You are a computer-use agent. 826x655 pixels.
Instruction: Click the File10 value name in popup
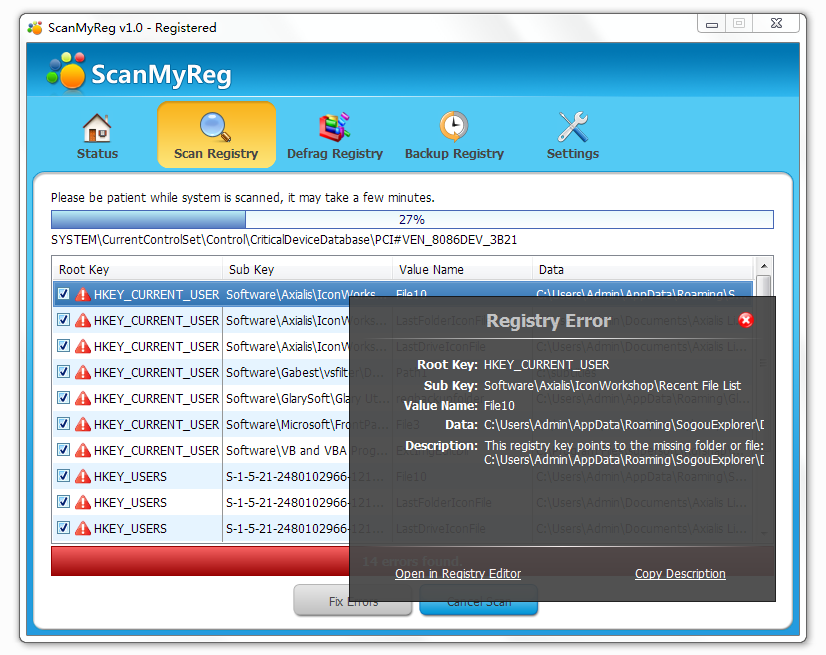pos(499,406)
